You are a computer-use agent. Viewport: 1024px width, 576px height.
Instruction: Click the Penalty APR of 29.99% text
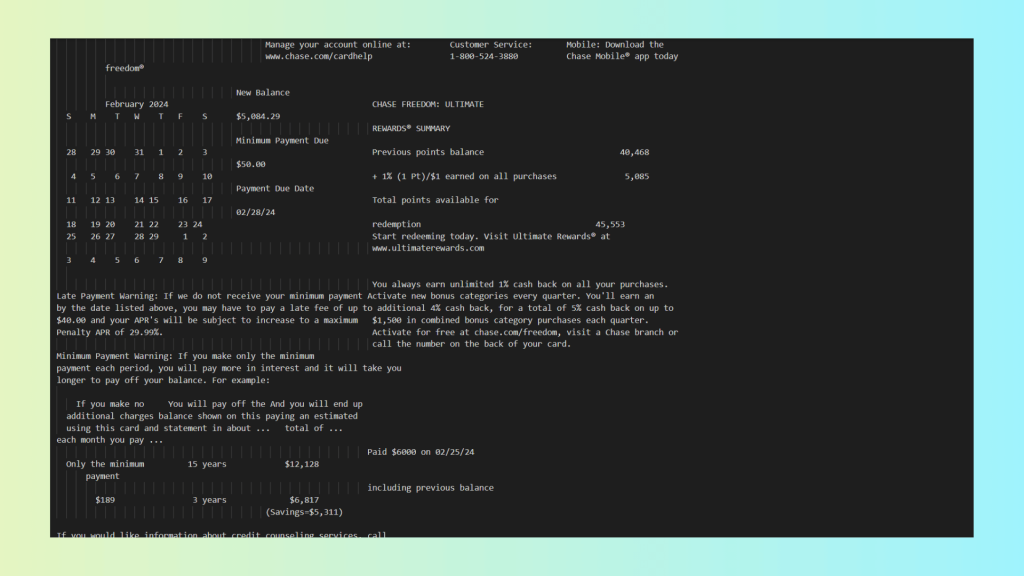click(x=110, y=332)
